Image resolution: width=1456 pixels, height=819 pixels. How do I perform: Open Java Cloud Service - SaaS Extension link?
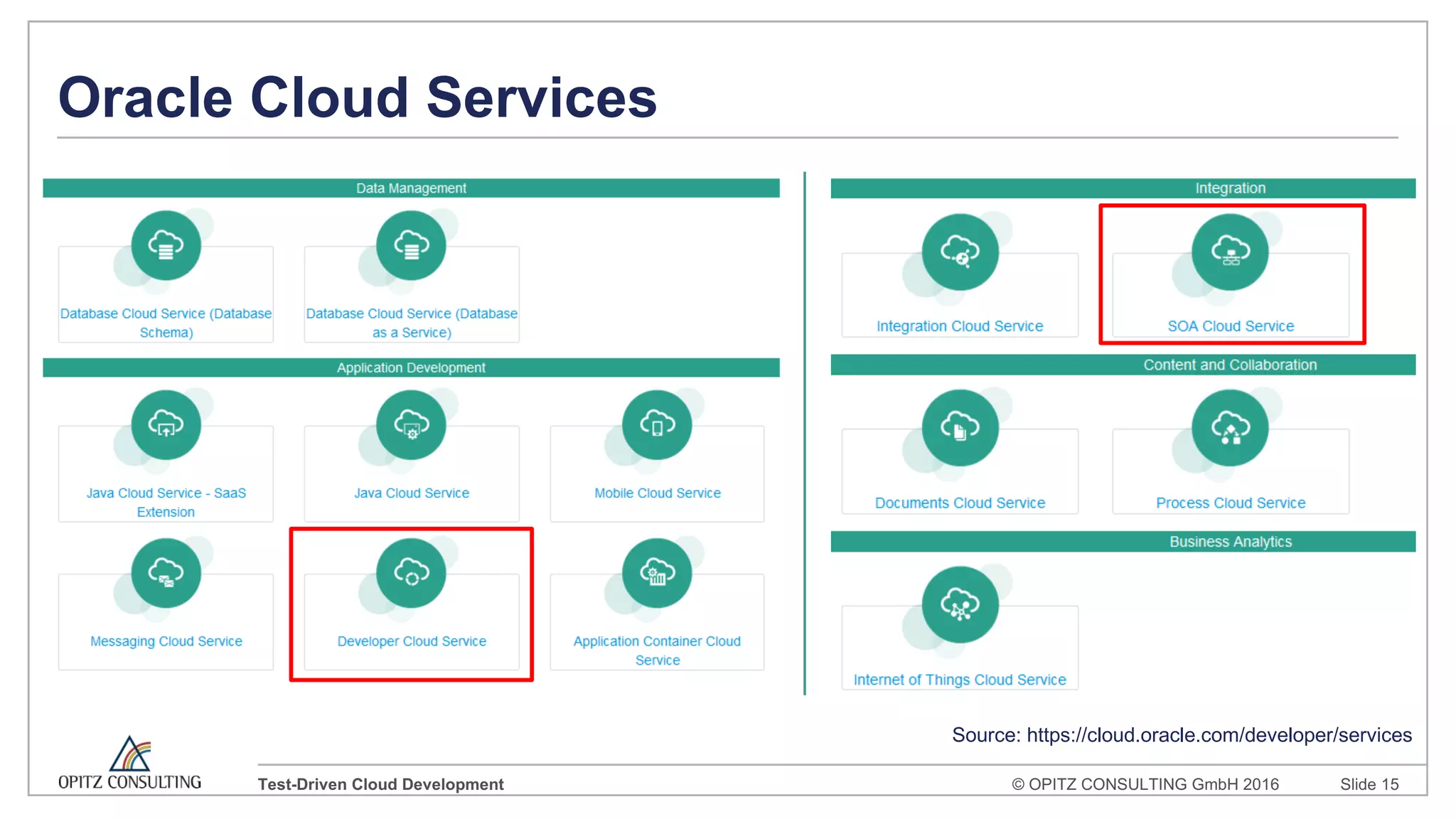click(x=166, y=503)
